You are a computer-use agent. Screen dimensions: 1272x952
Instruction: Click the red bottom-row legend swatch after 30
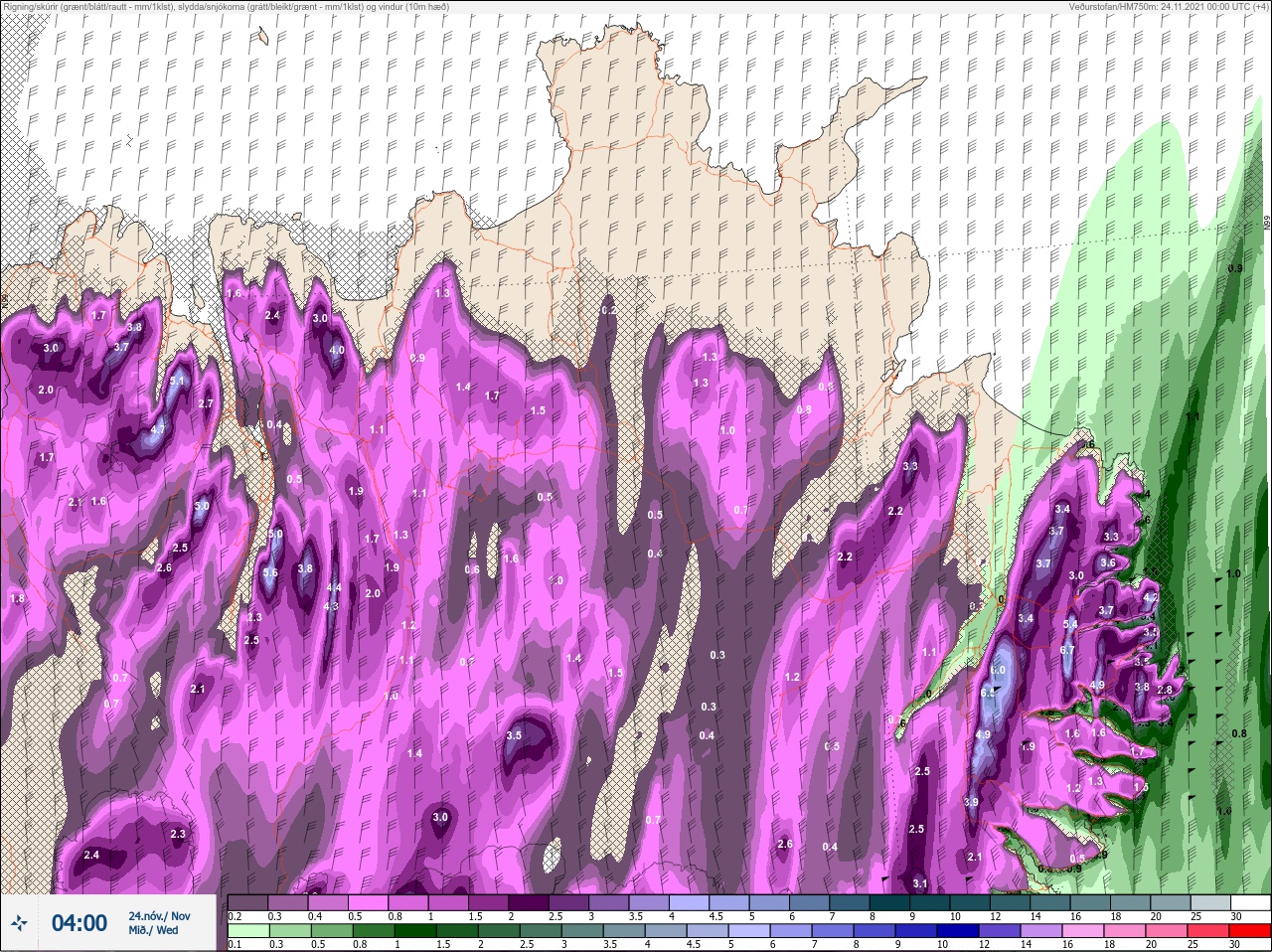click(x=1252, y=931)
